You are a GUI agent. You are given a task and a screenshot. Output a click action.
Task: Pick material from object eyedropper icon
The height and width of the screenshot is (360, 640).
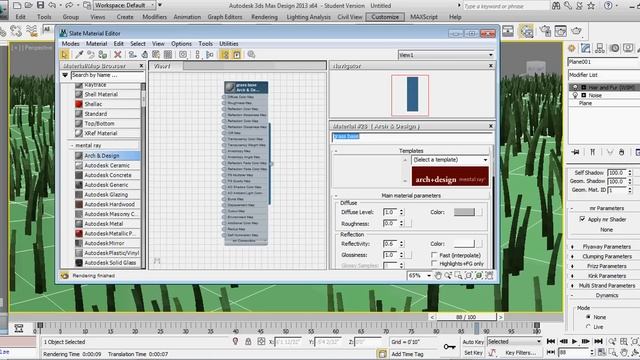point(79,55)
